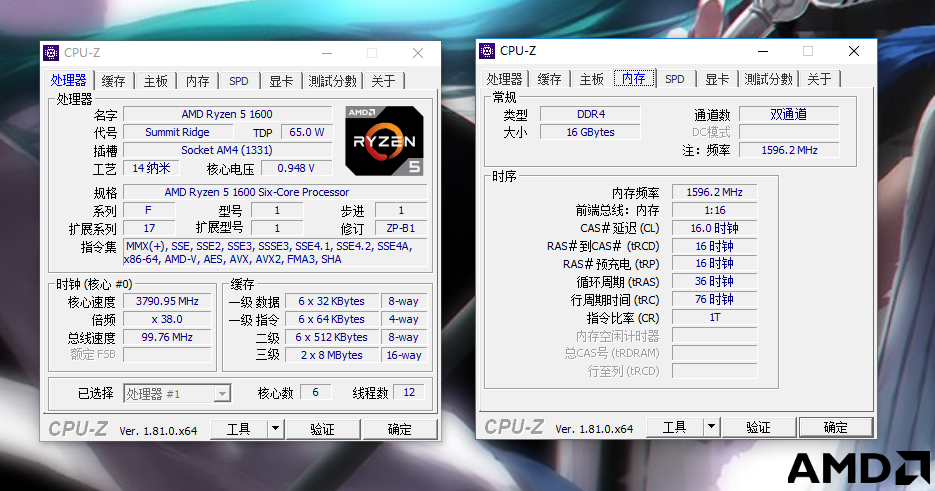Click the 1596.2 MHz value in 常规 section
This screenshot has width=935, height=491.
(x=789, y=150)
